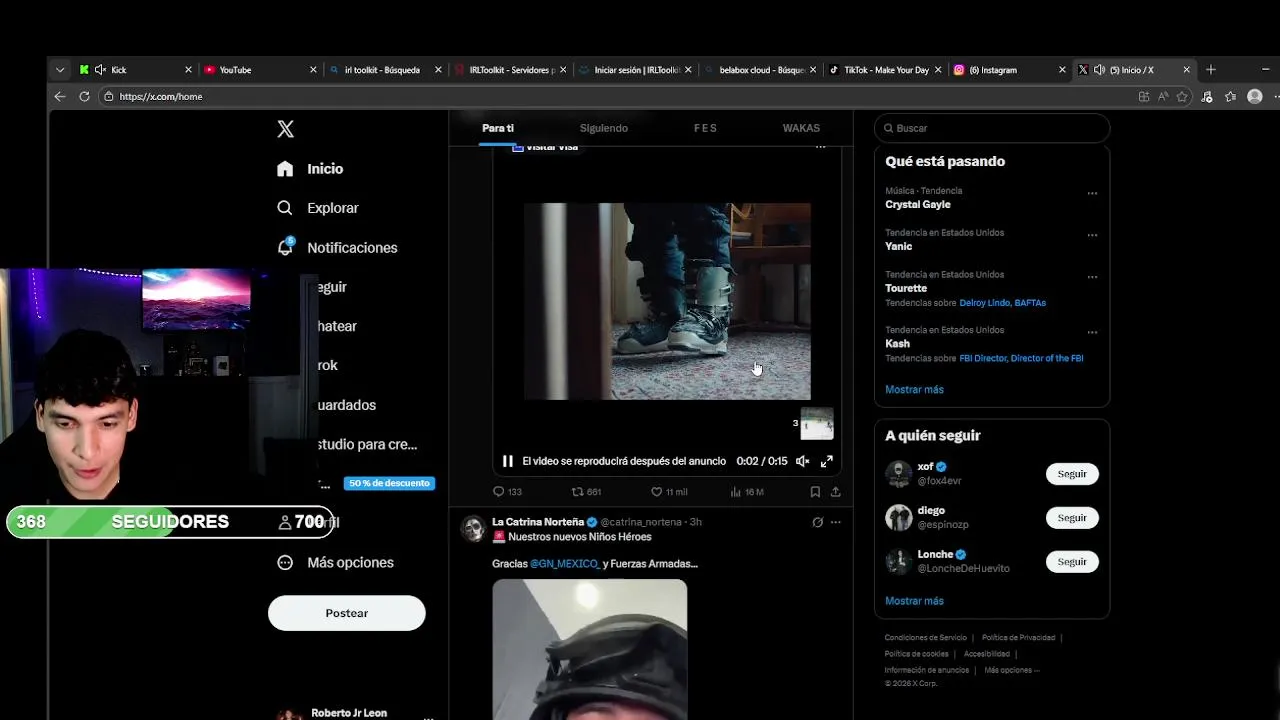Viewport: 1280px width, 720px height.
Task: Open browser tab search dropdown
Action: [60, 70]
